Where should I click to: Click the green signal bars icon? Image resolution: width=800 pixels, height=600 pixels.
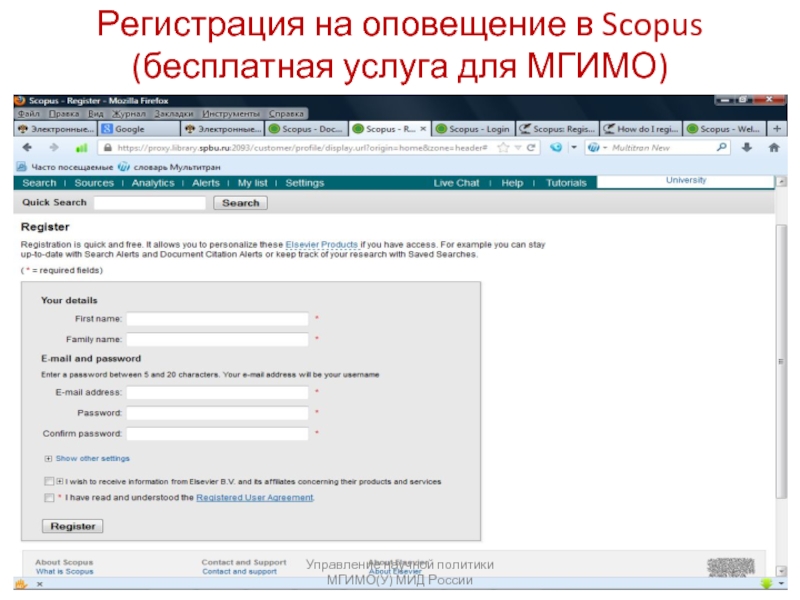coord(81,148)
